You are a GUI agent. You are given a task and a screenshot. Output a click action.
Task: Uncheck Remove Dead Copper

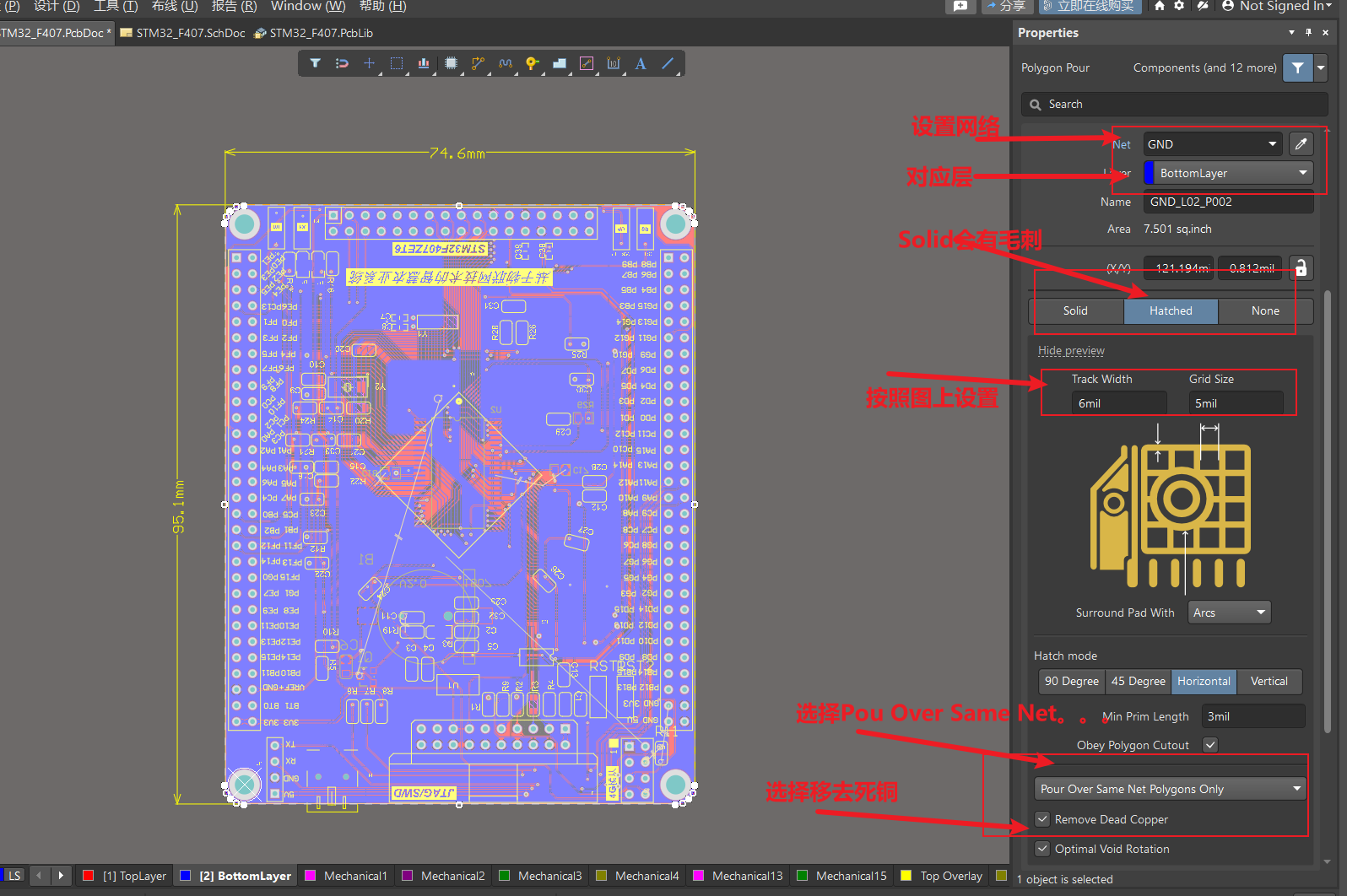1043,819
